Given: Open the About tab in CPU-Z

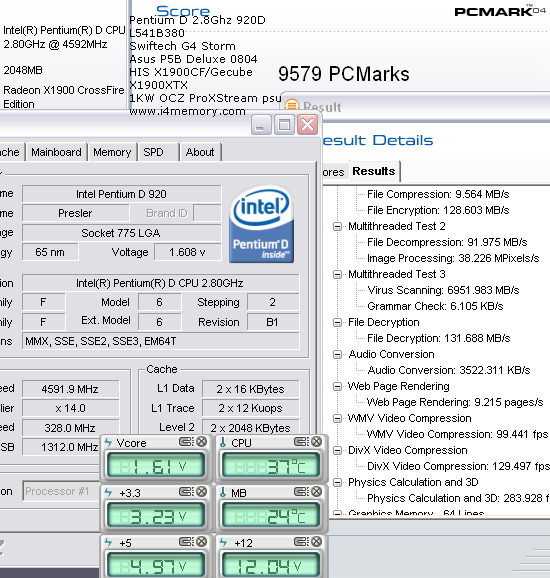Looking at the screenshot, I should coord(200,152).
